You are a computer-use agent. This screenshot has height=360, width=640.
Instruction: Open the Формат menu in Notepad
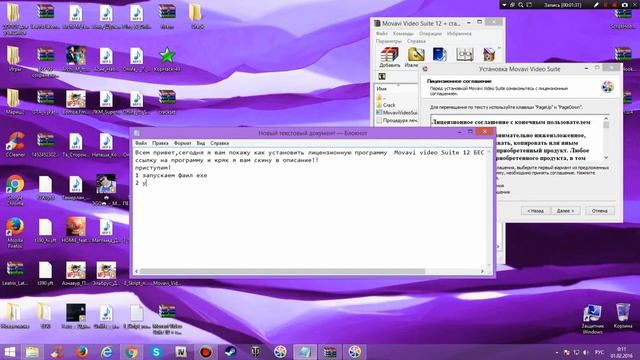[x=182, y=143]
